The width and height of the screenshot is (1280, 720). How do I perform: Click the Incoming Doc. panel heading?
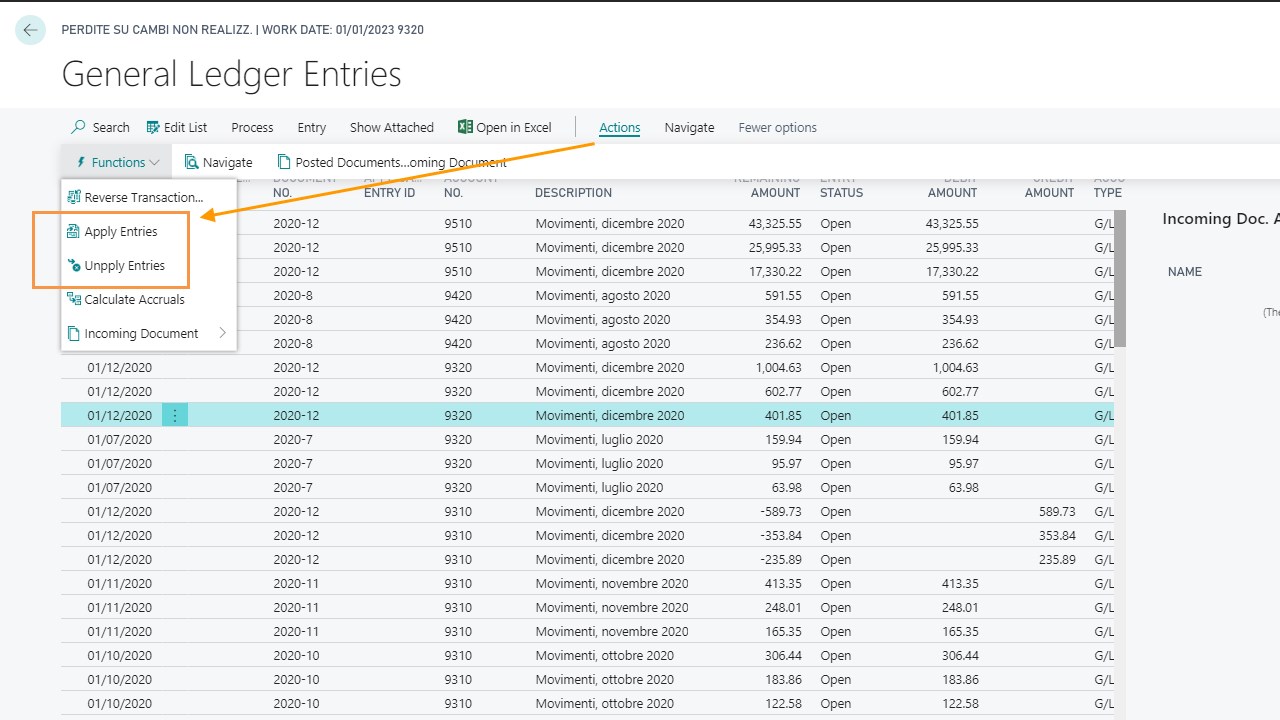(1221, 219)
